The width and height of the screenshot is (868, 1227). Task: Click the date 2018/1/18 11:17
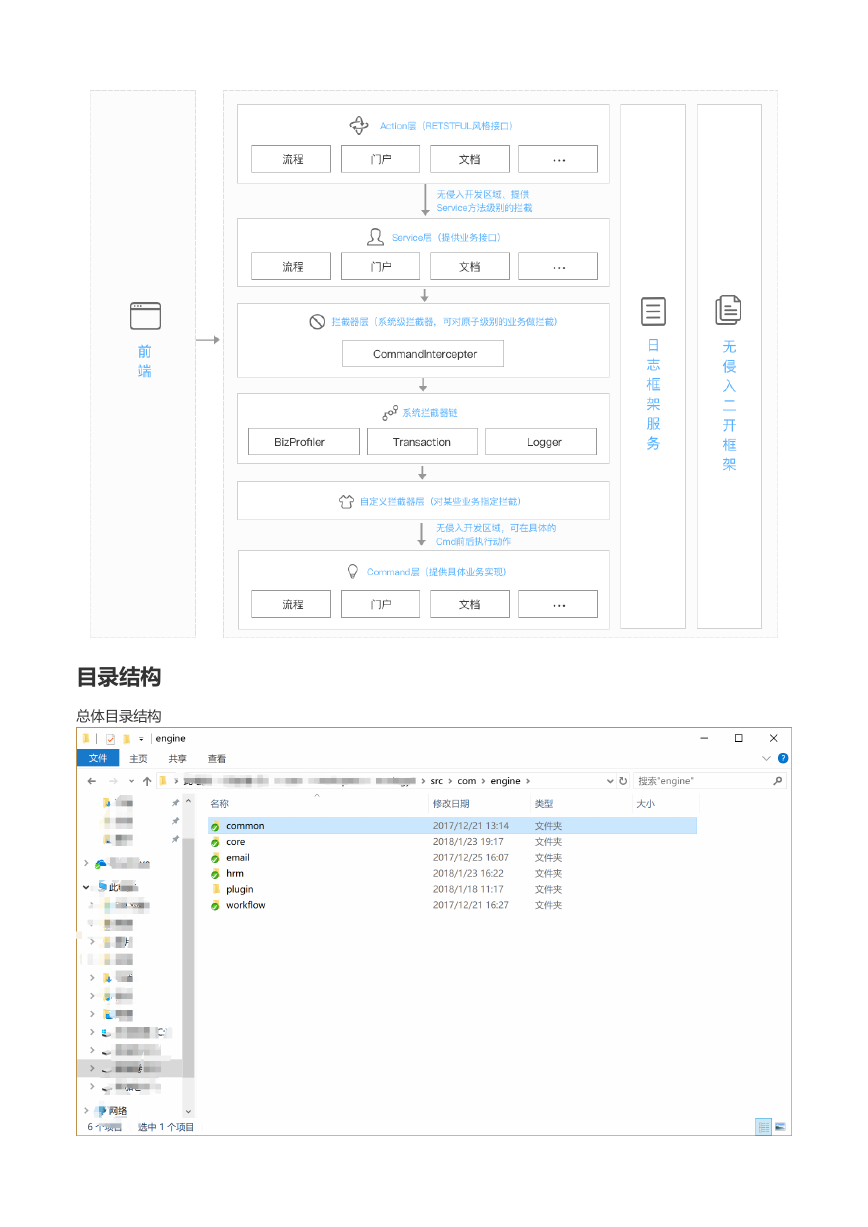[468, 889]
